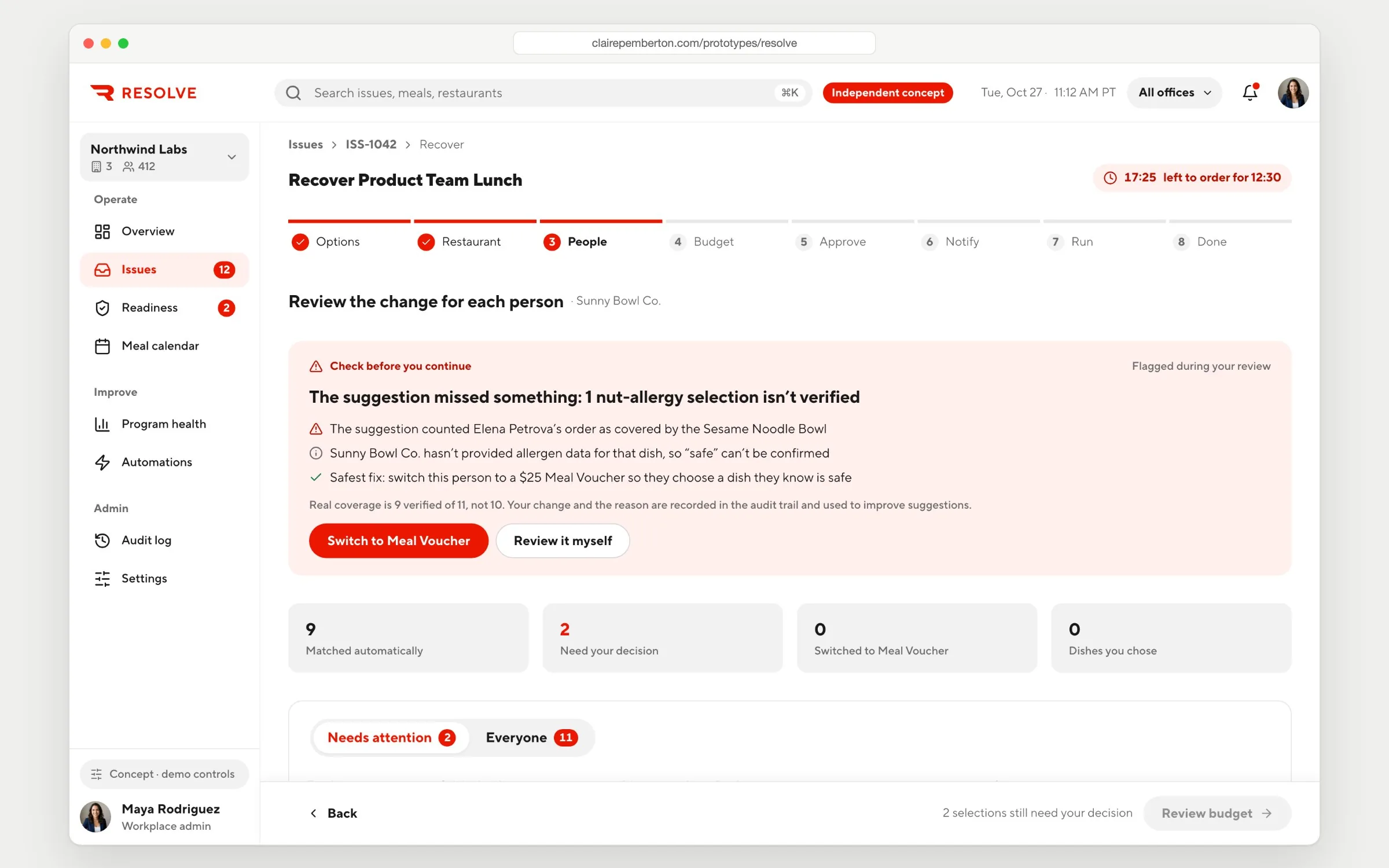
Task: Focus the search issues input field
Action: (542, 93)
